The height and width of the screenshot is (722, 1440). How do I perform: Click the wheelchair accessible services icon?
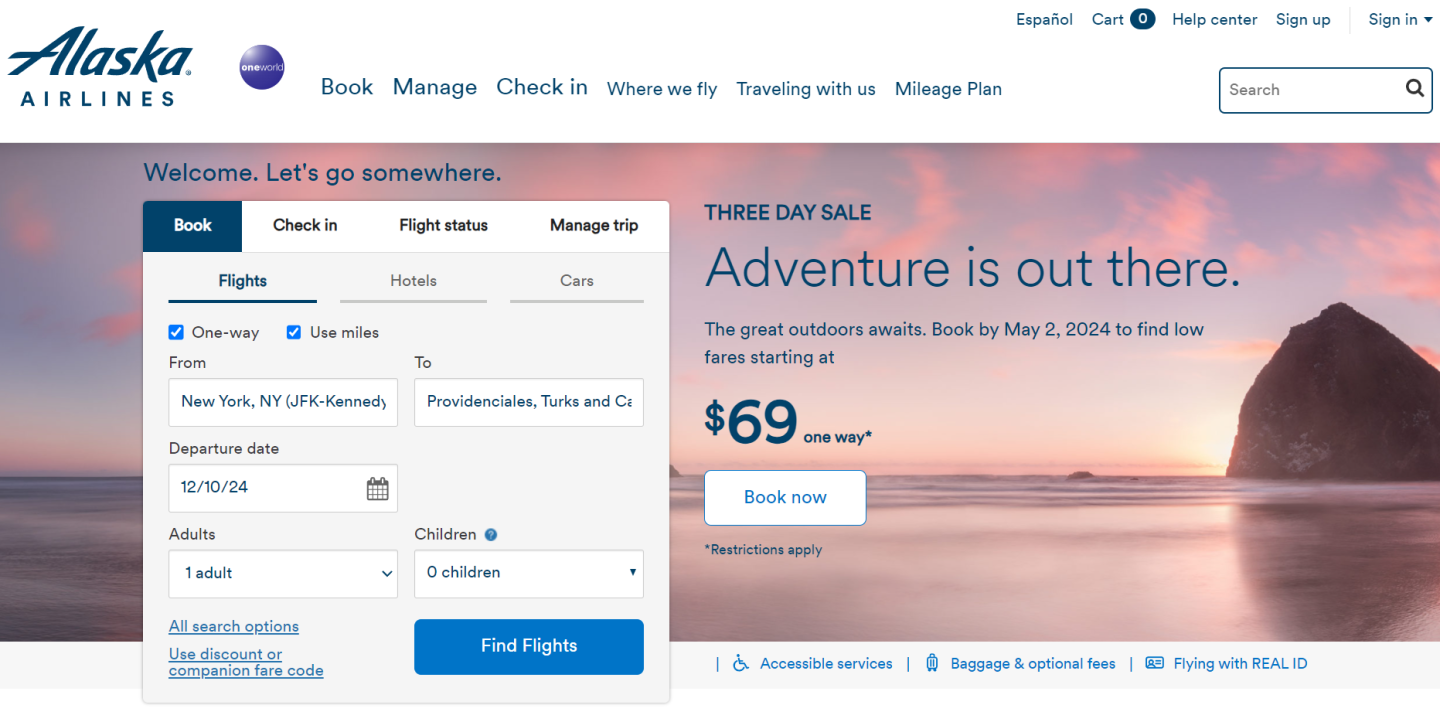741,663
